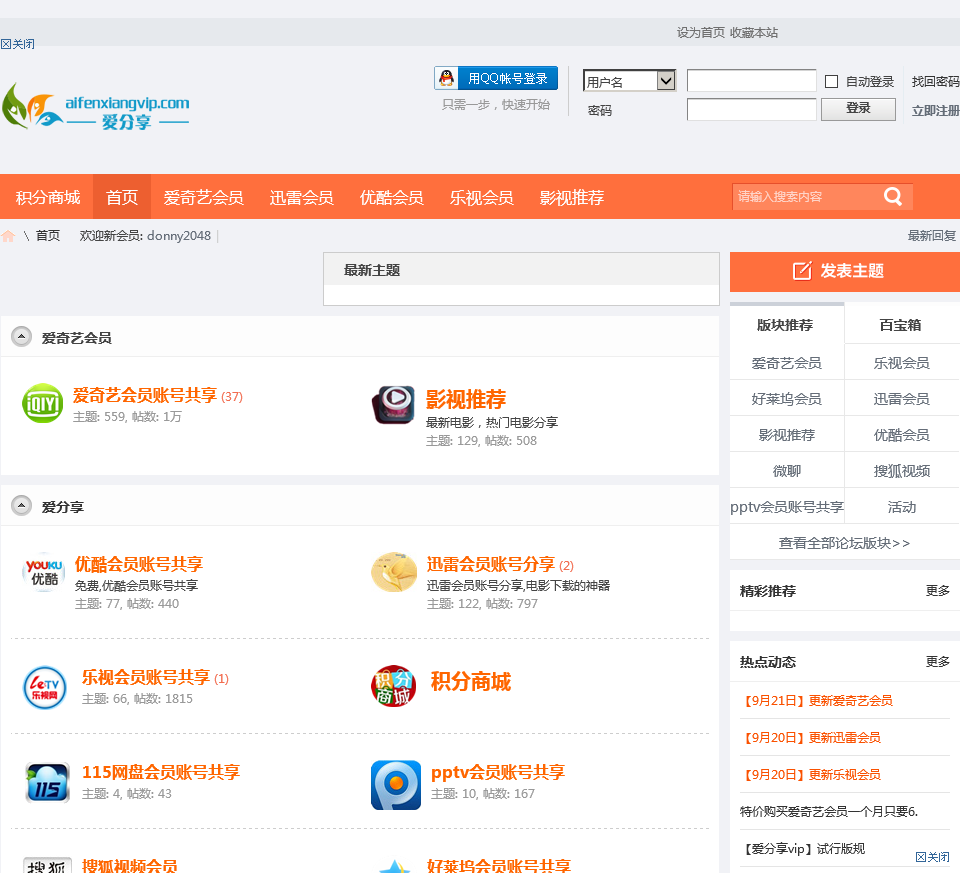Click 搜狐视频 in the sidebar
This screenshot has width=960, height=873.
[x=902, y=471]
